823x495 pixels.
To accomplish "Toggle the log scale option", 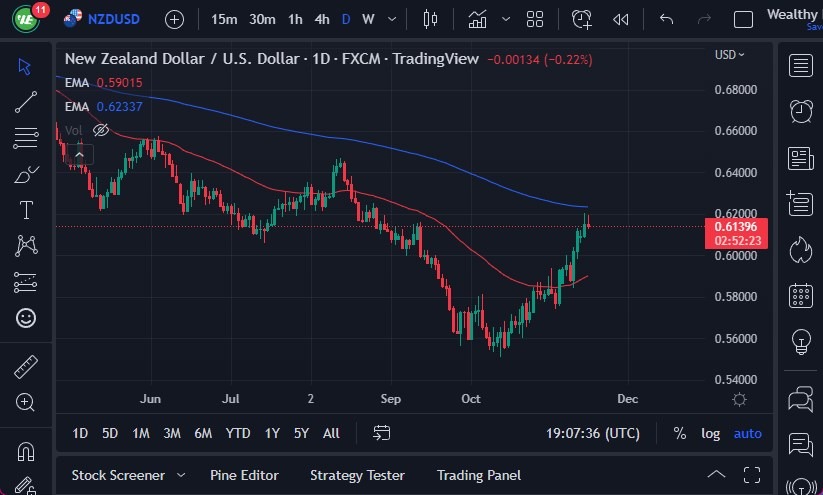I will pyautogui.click(x=710, y=433).
